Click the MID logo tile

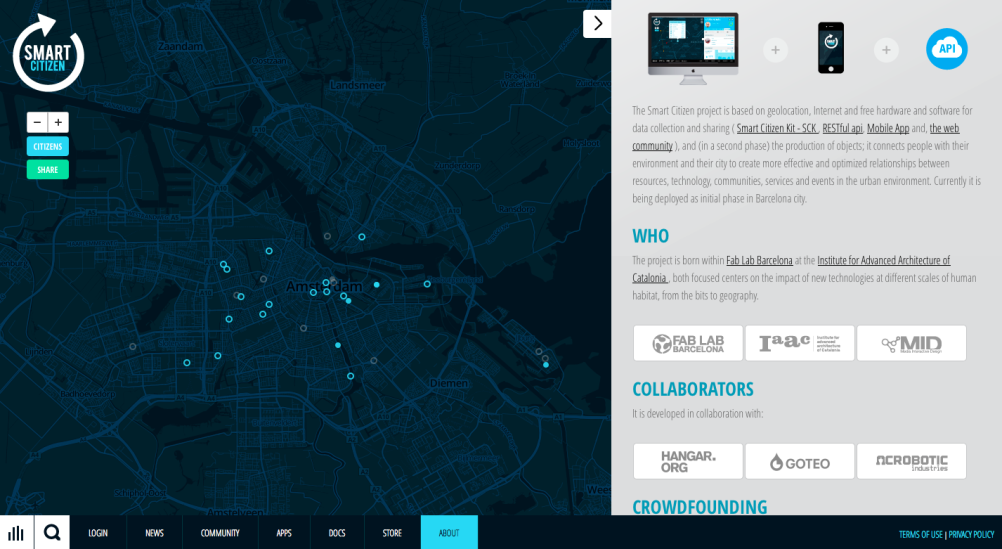[911, 343]
